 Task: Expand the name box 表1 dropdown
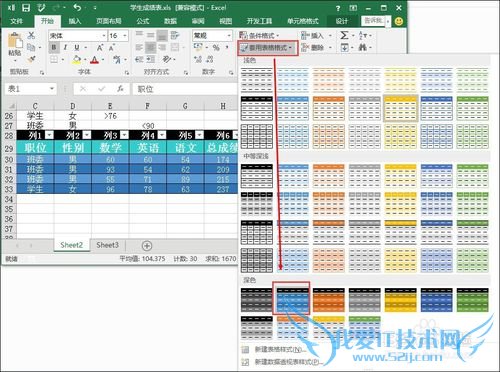click(52, 89)
